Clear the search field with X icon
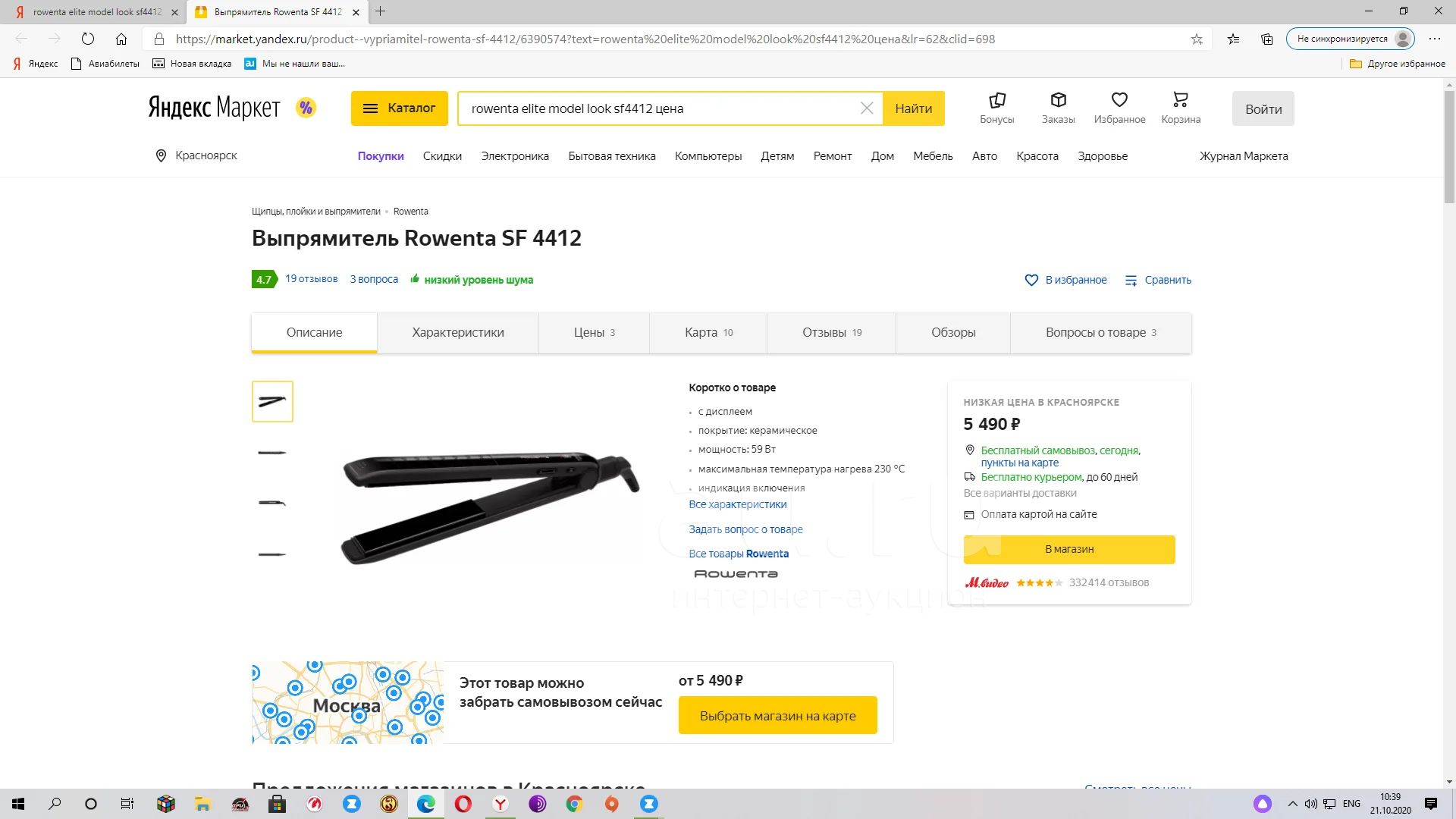Image resolution: width=1456 pixels, height=819 pixels. coord(867,108)
